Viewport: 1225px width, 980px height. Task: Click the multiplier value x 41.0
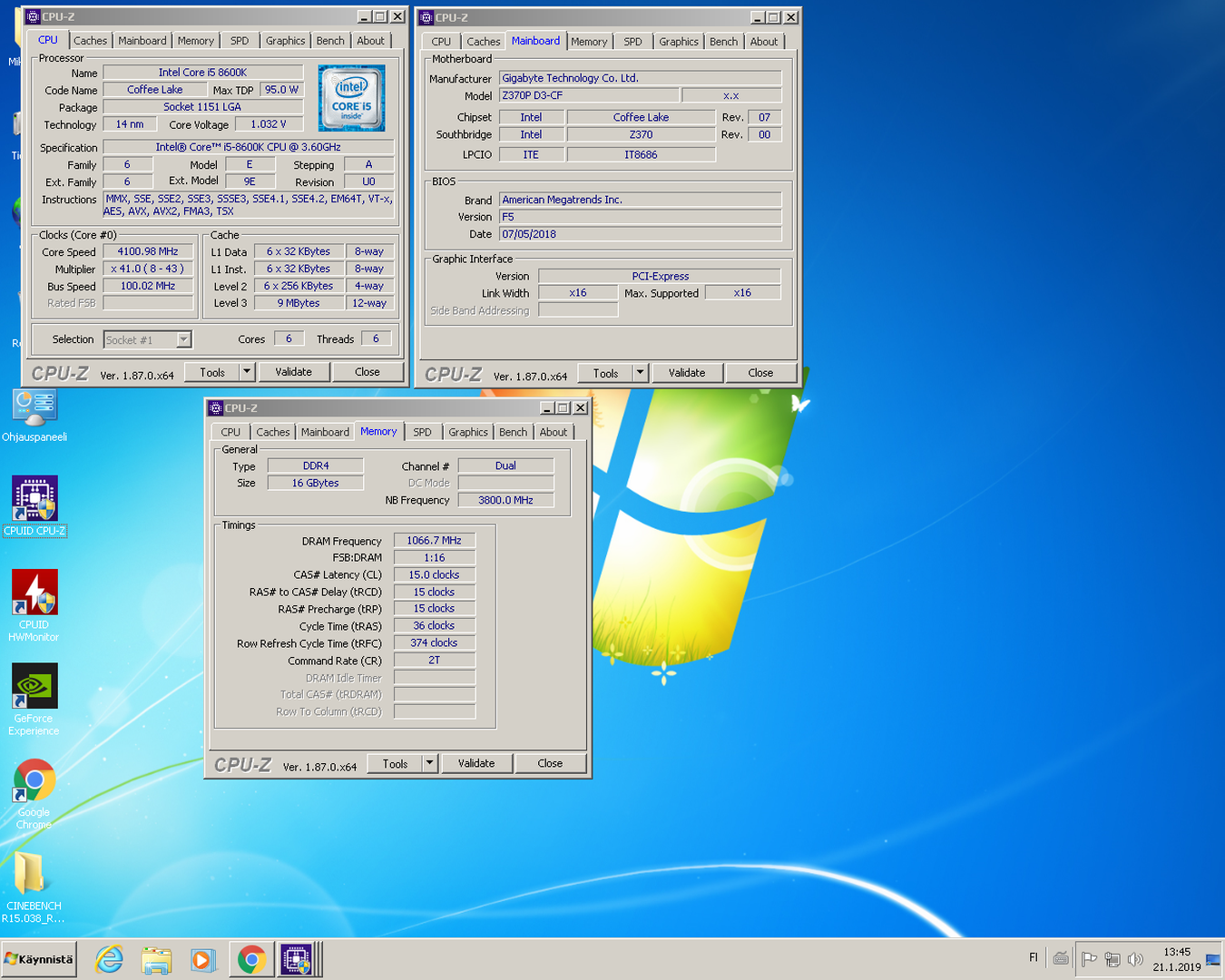[x=148, y=269]
